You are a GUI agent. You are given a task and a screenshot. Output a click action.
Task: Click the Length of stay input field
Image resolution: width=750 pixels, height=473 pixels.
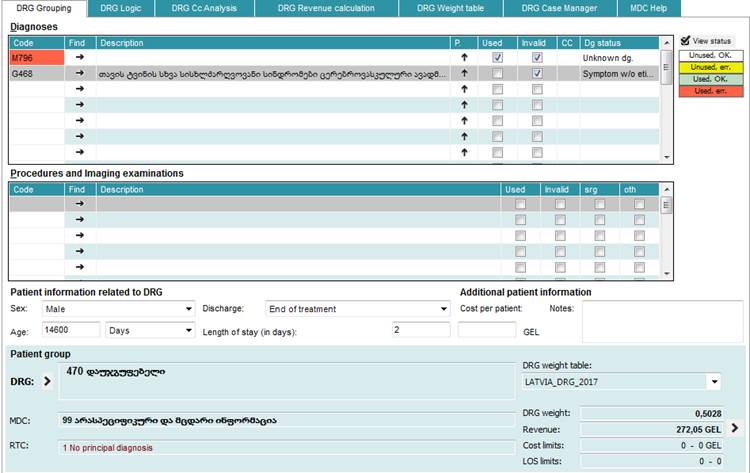(x=420, y=330)
